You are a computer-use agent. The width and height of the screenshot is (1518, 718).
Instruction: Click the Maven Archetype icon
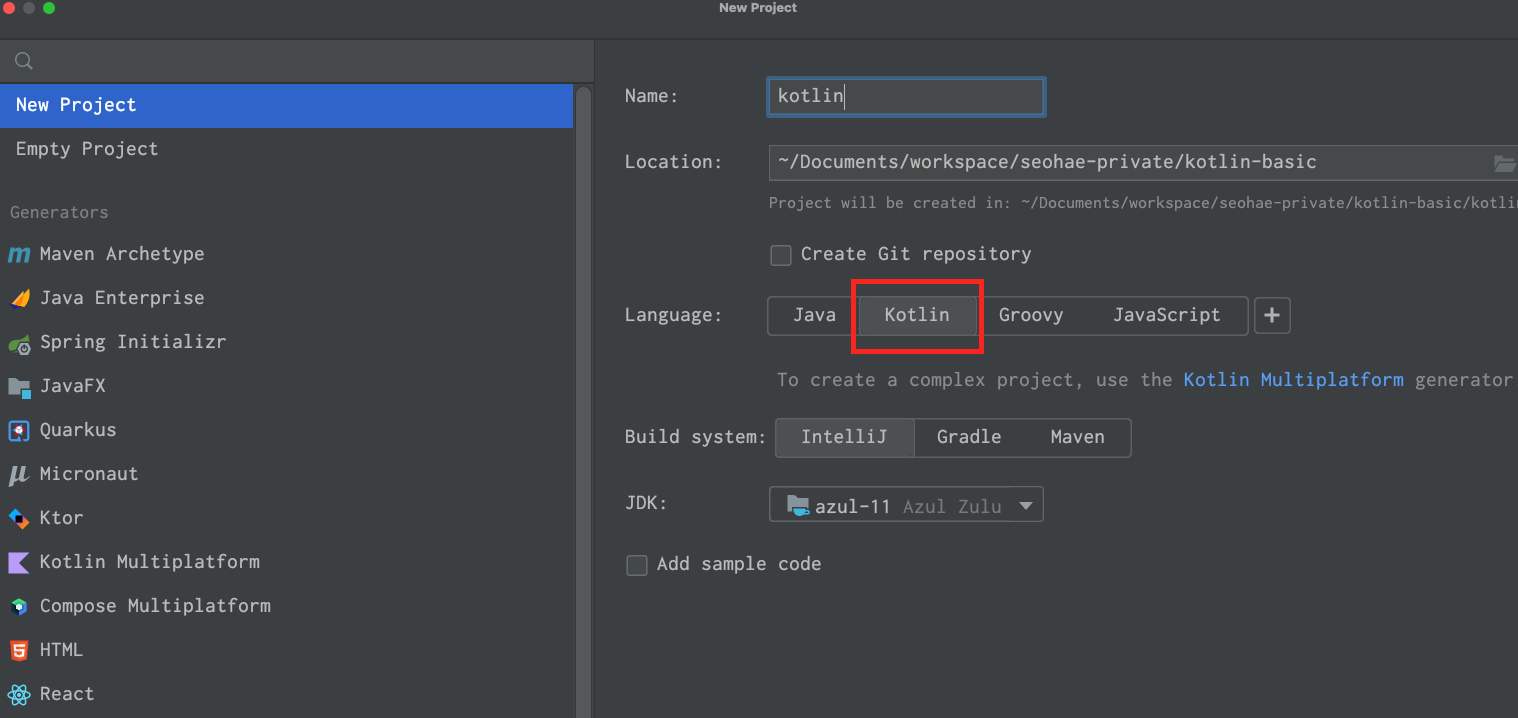pyautogui.click(x=19, y=255)
